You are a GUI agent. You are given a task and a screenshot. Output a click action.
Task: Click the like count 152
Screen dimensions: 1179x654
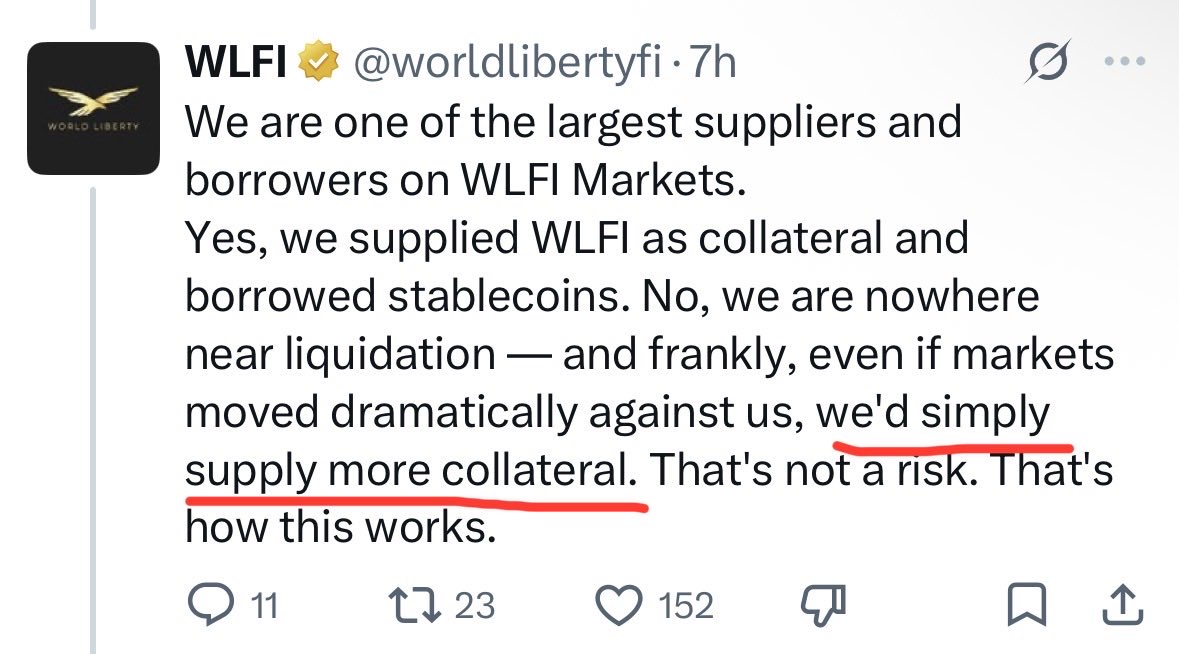point(686,606)
